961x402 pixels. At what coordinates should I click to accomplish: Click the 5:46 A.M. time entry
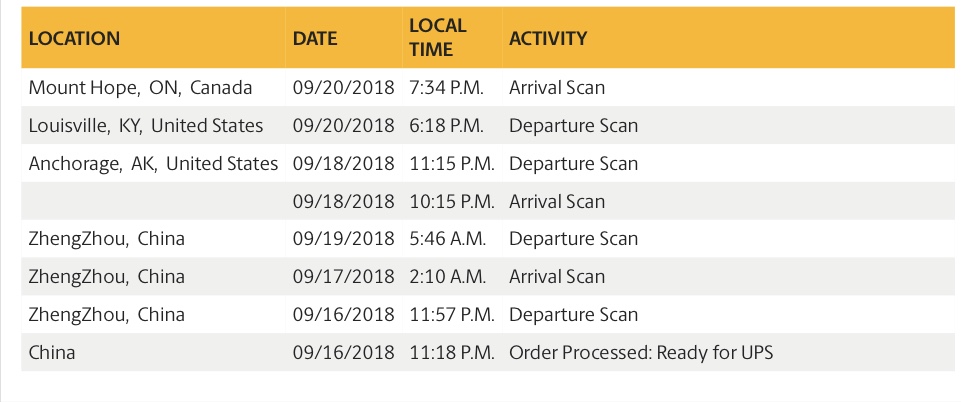click(448, 238)
